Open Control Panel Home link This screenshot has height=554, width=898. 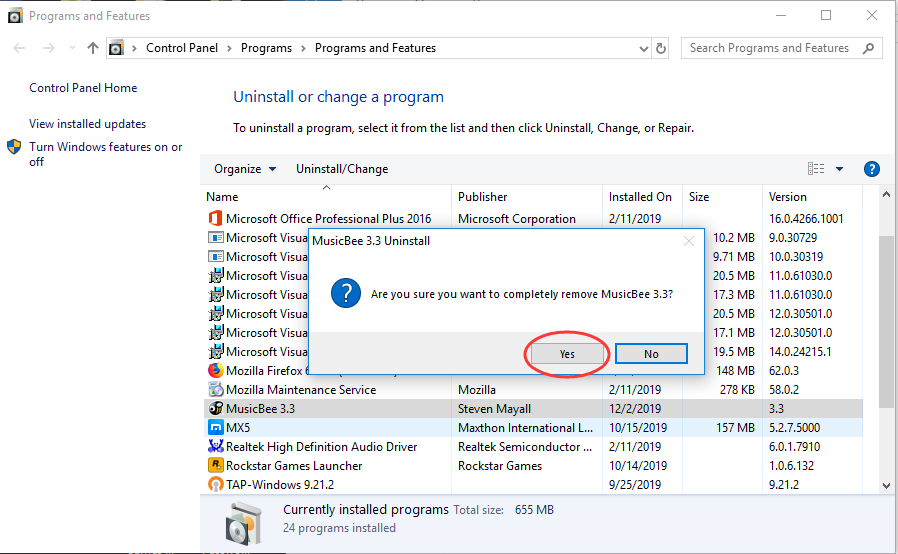click(83, 88)
